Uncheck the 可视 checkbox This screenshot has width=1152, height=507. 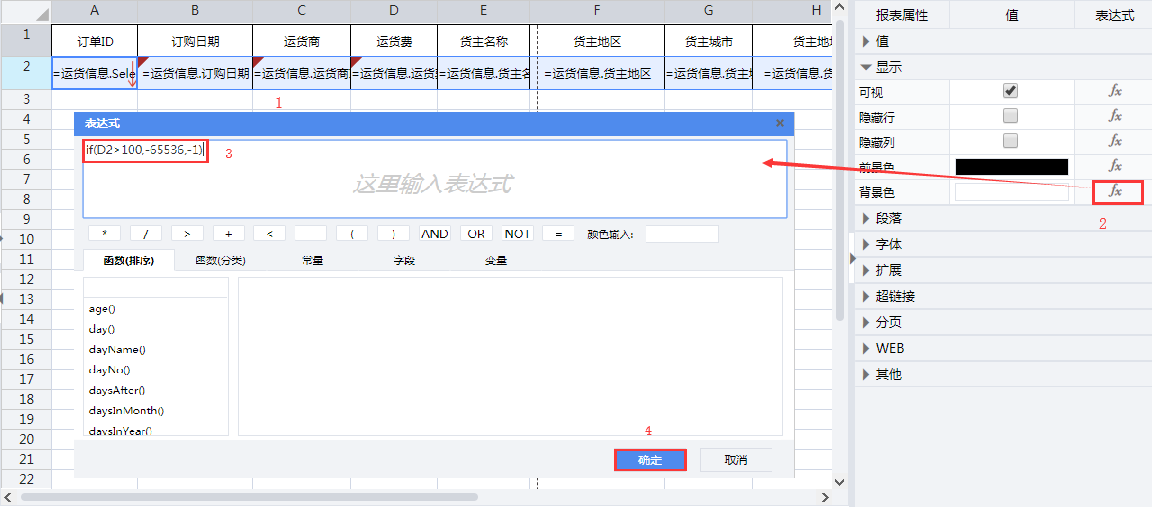1010,91
